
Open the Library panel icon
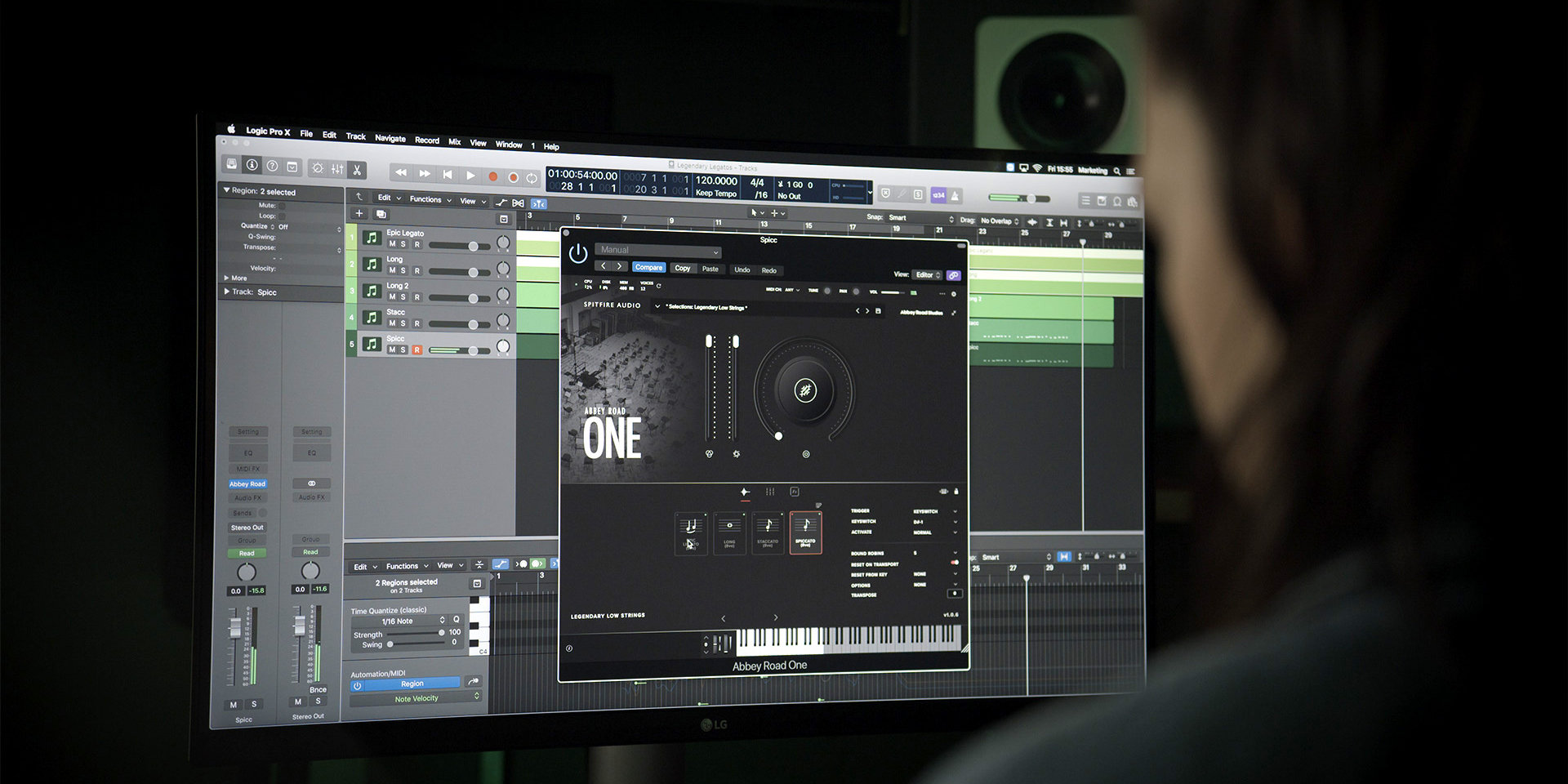232,164
